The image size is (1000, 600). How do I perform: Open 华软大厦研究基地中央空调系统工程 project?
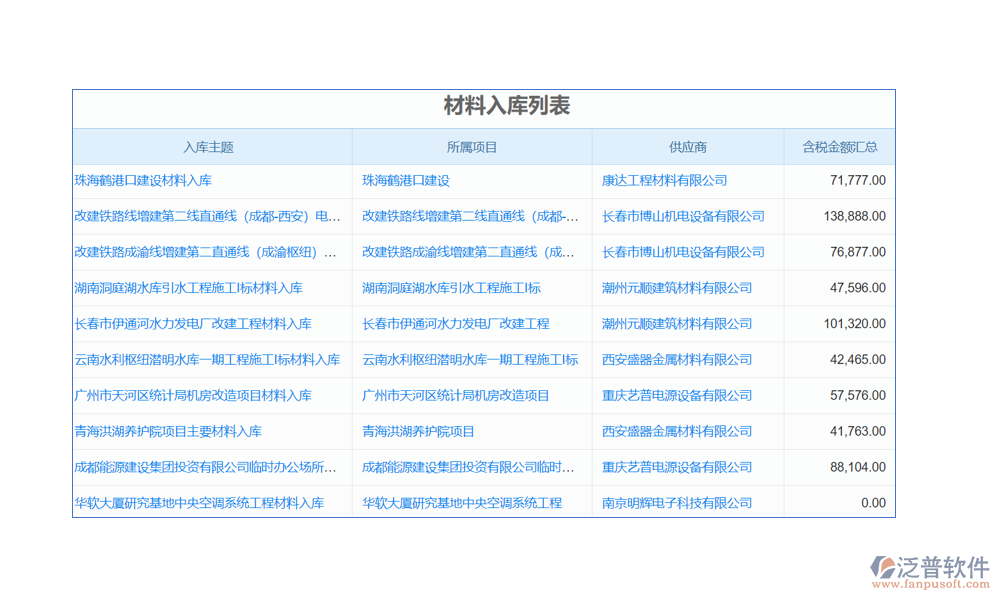pos(462,503)
